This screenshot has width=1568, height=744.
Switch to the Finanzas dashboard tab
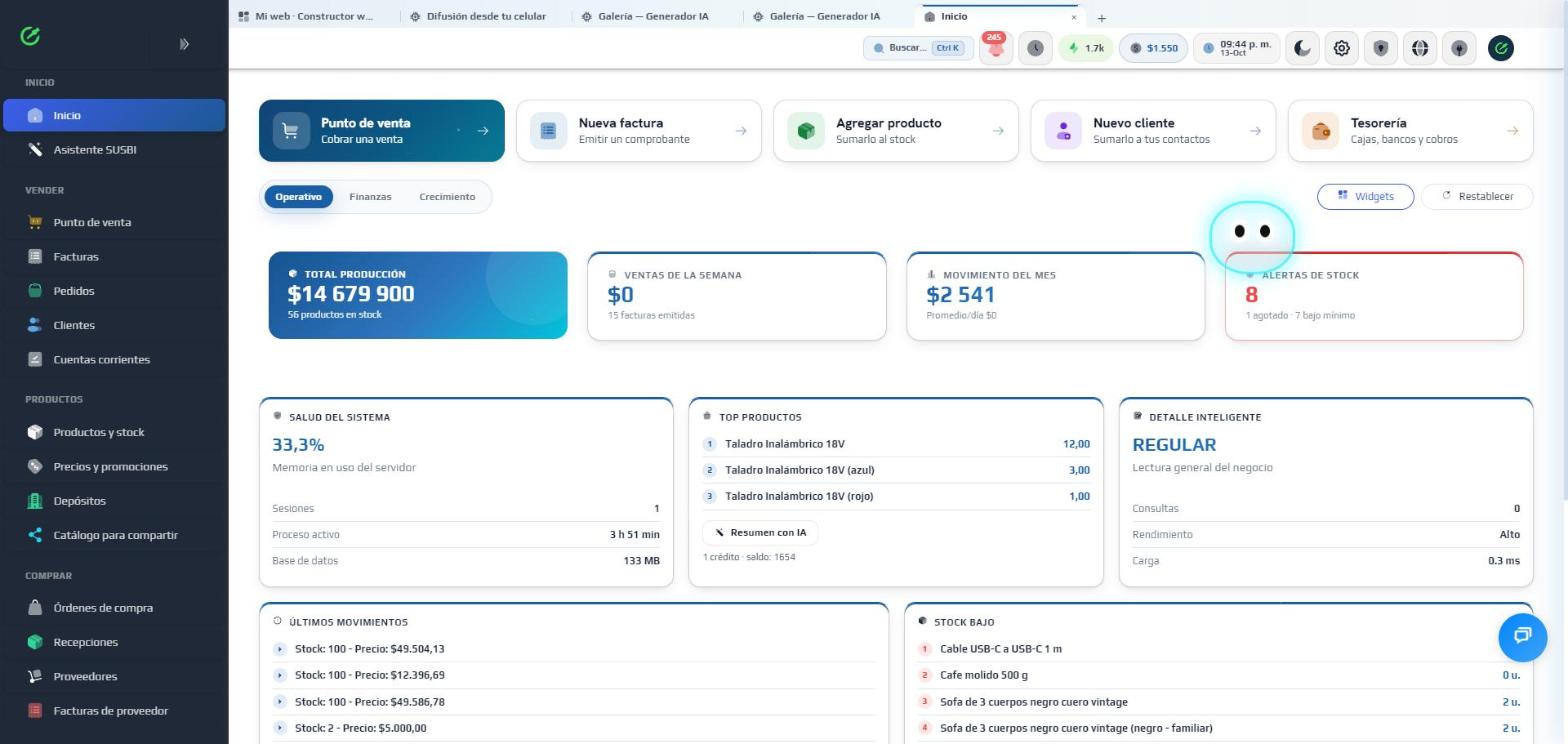370,197
